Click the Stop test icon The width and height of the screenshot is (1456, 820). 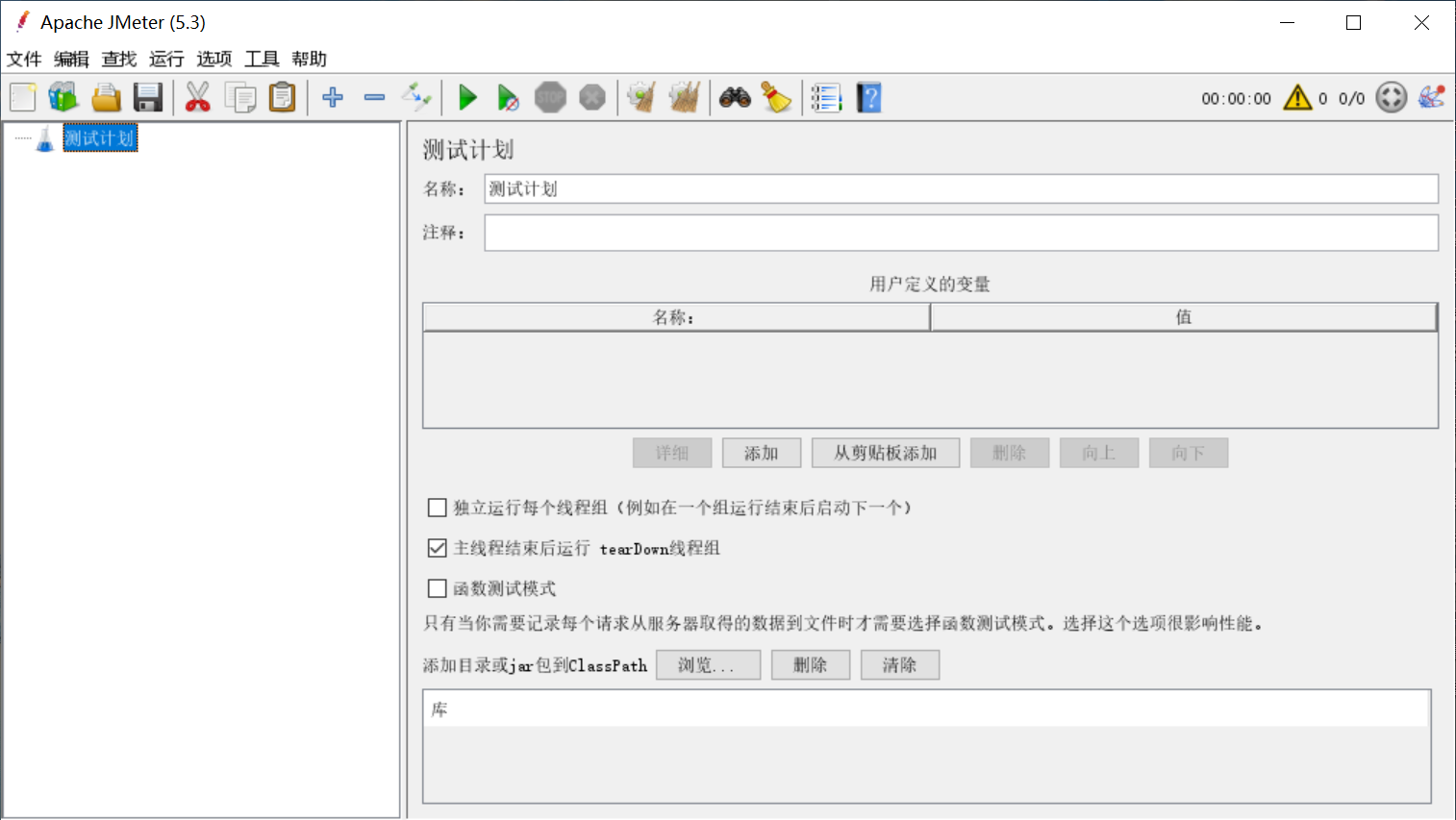coord(550,97)
